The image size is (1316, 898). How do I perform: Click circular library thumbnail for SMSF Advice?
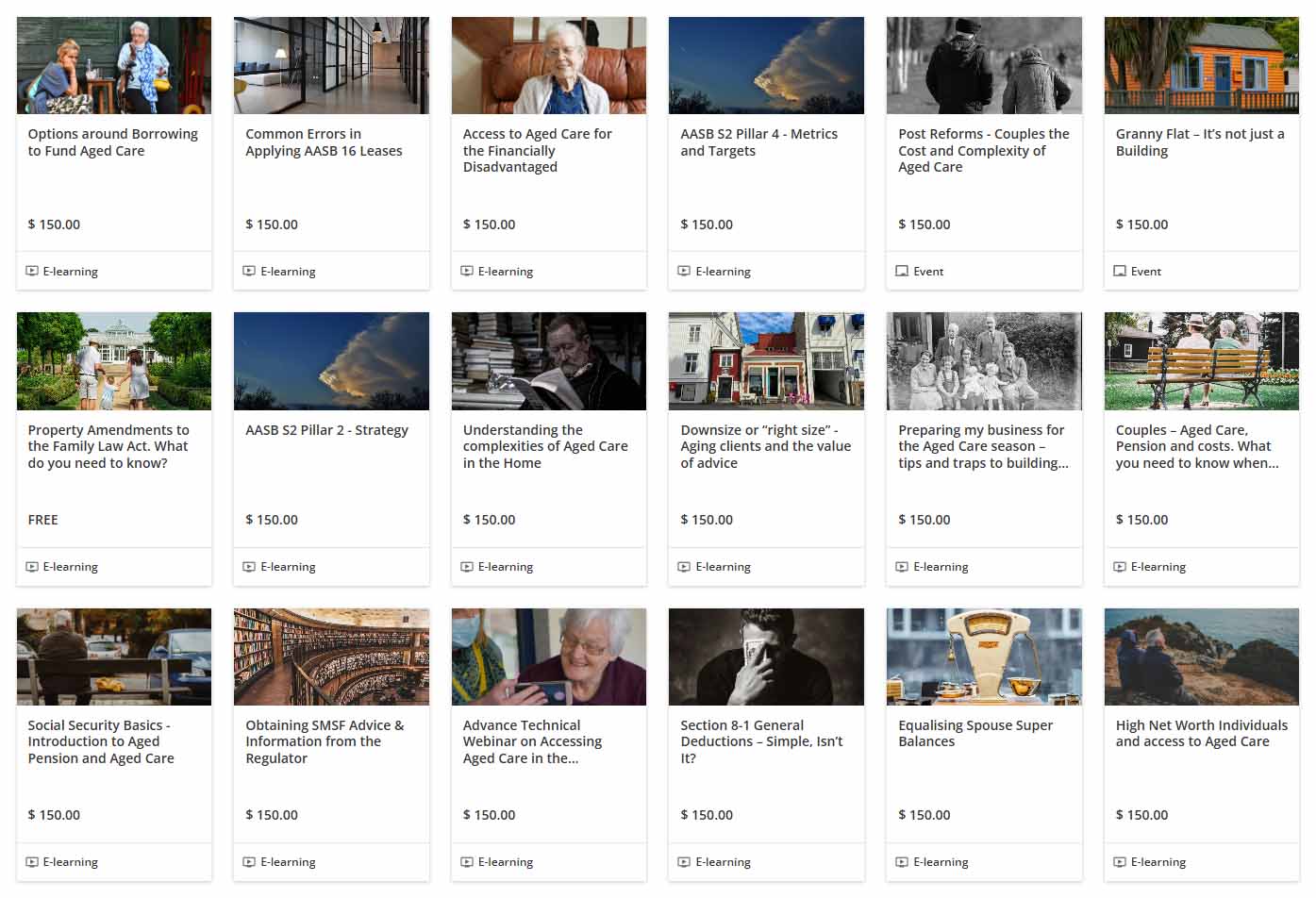coord(331,657)
